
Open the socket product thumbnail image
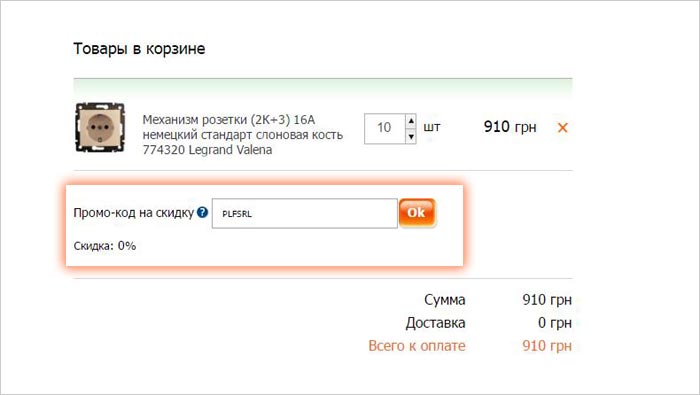(x=100, y=128)
